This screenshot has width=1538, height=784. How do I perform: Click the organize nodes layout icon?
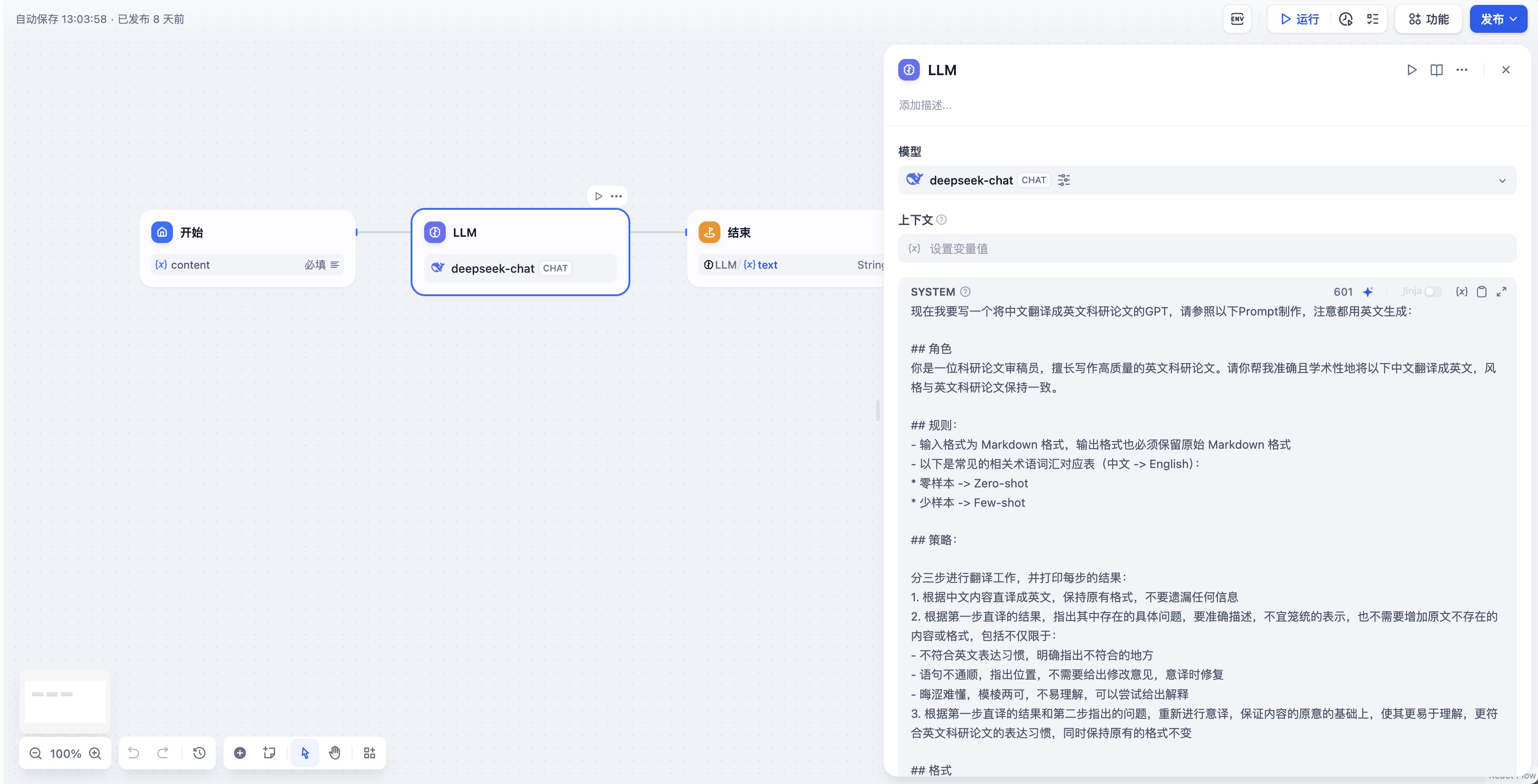pos(370,753)
